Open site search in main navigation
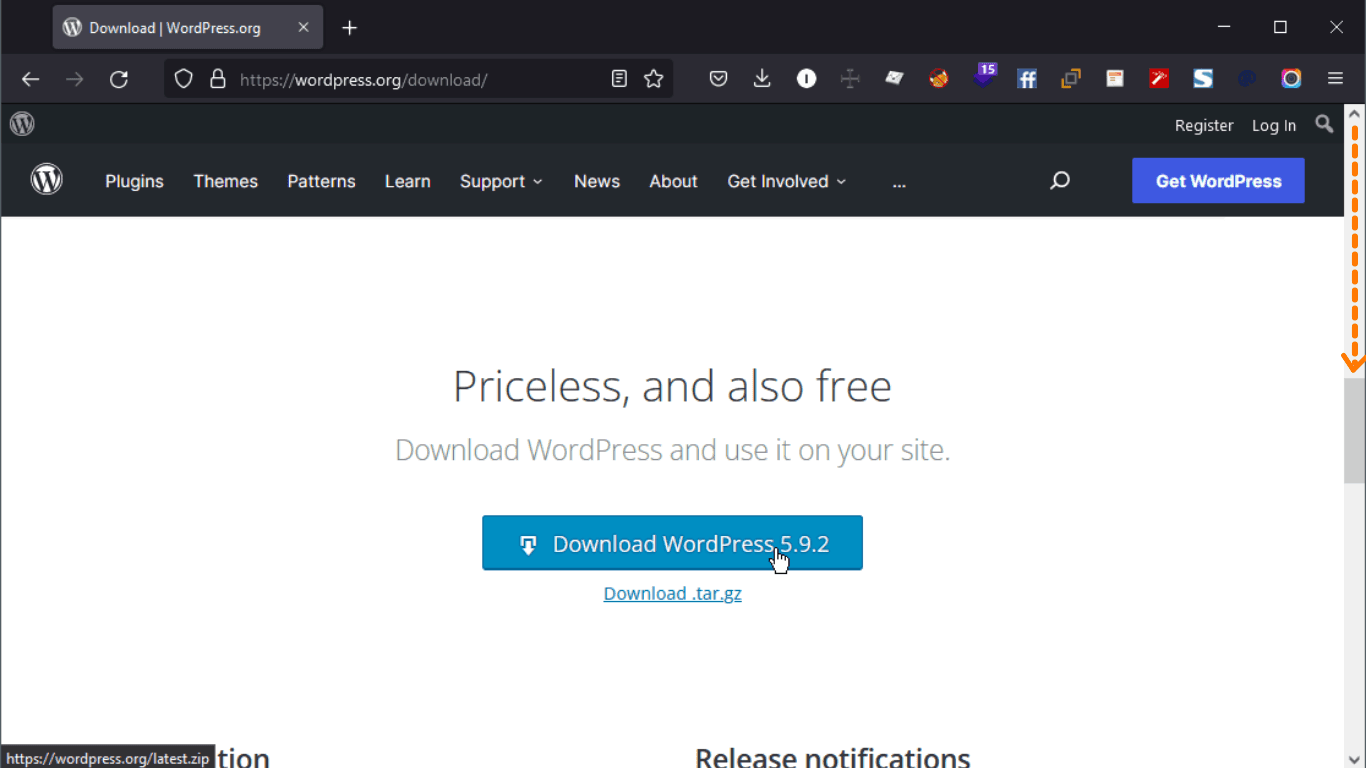Screen dimensions: 1366x768 coord(1060,181)
